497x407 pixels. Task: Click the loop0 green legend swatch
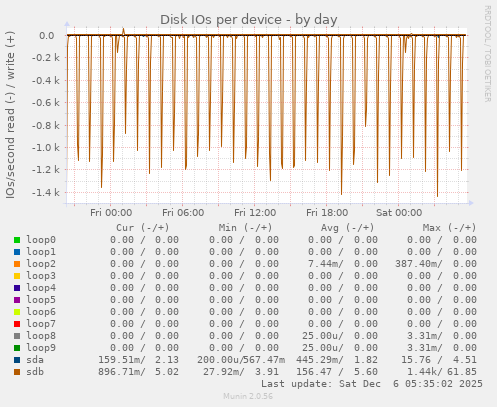[17, 240]
